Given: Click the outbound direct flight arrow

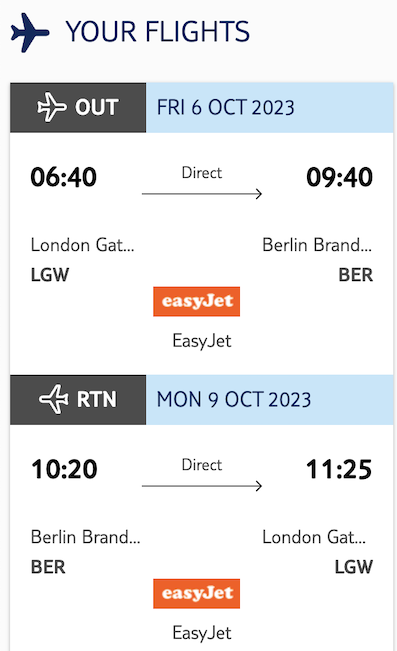Looking at the screenshot, I should pyautogui.click(x=202, y=193).
